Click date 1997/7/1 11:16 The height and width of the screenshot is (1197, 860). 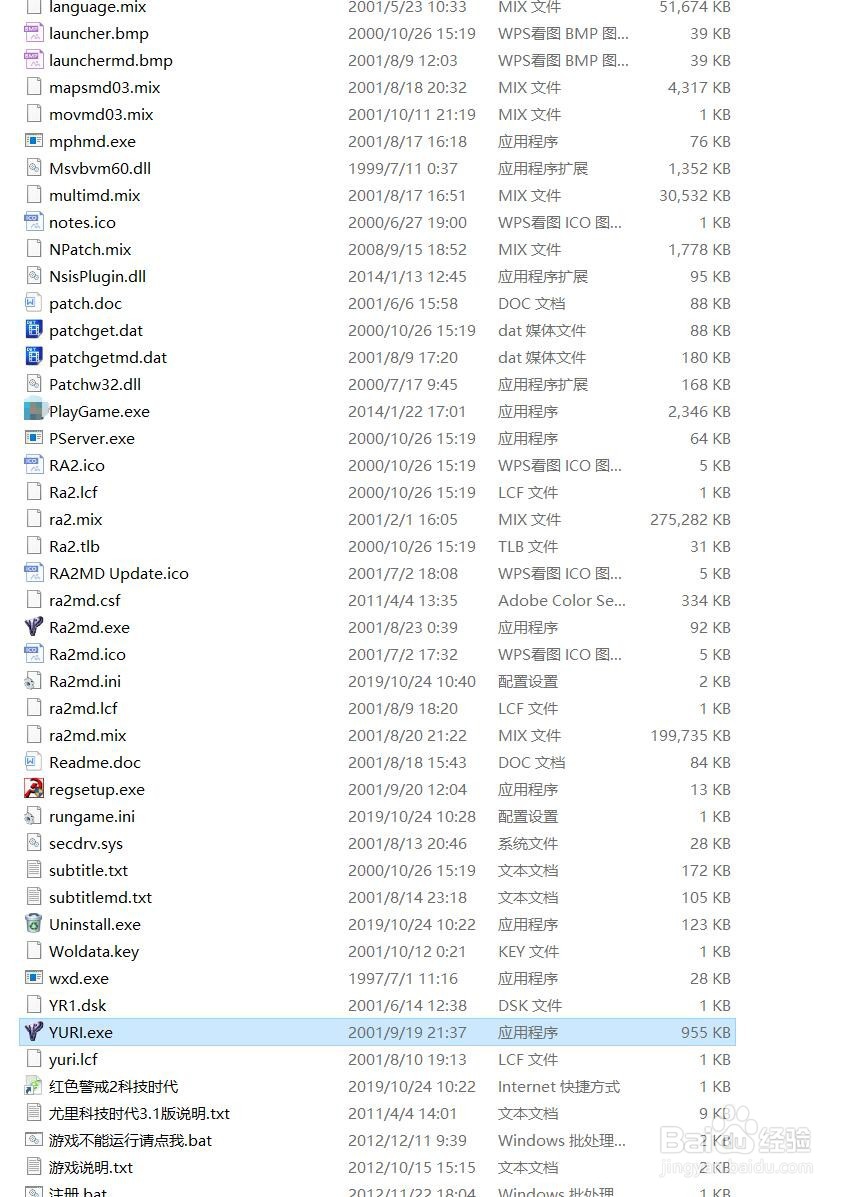(x=403, y=979)
